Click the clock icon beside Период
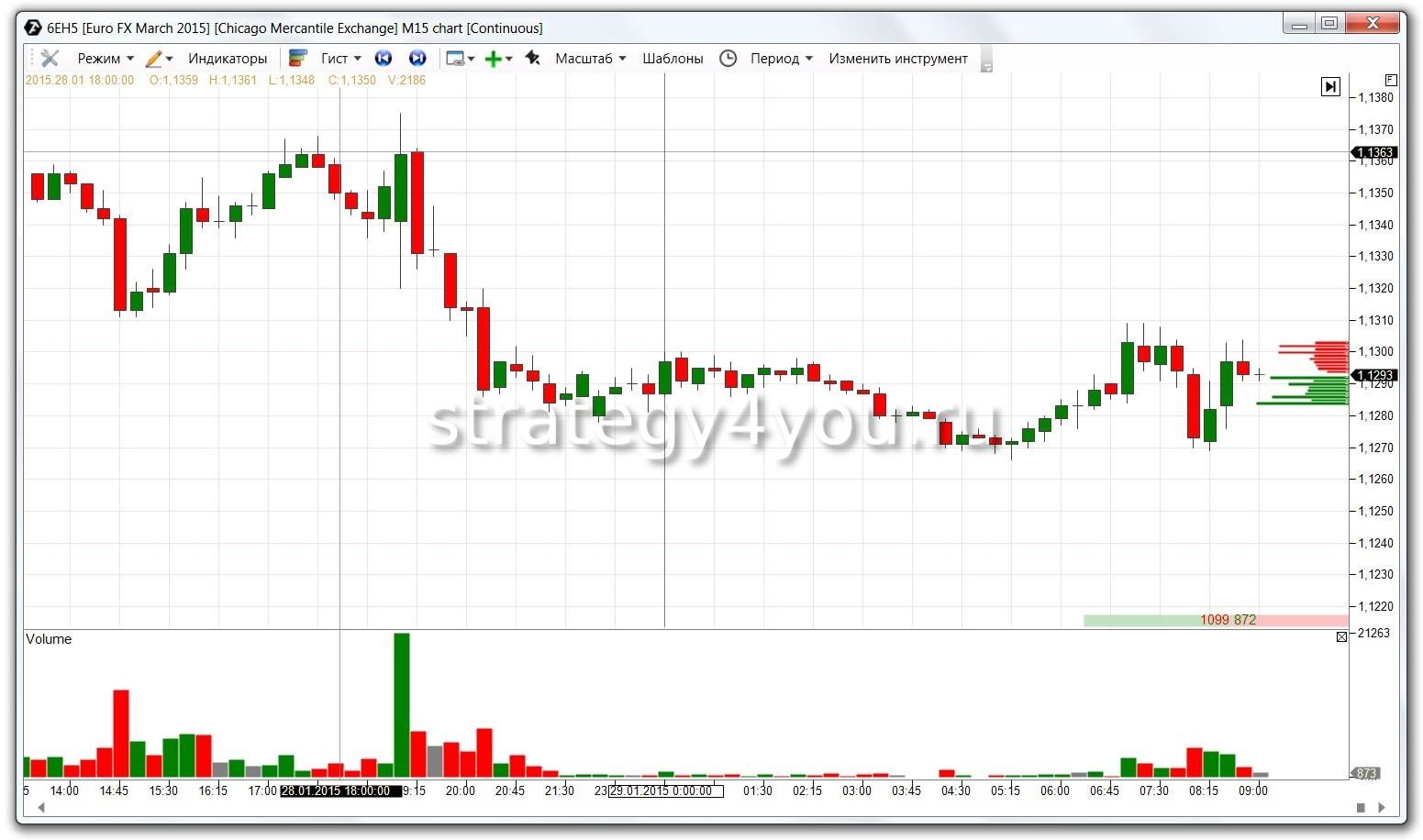This screenshot has height=840, width=1423. click(x=728, y=59)
